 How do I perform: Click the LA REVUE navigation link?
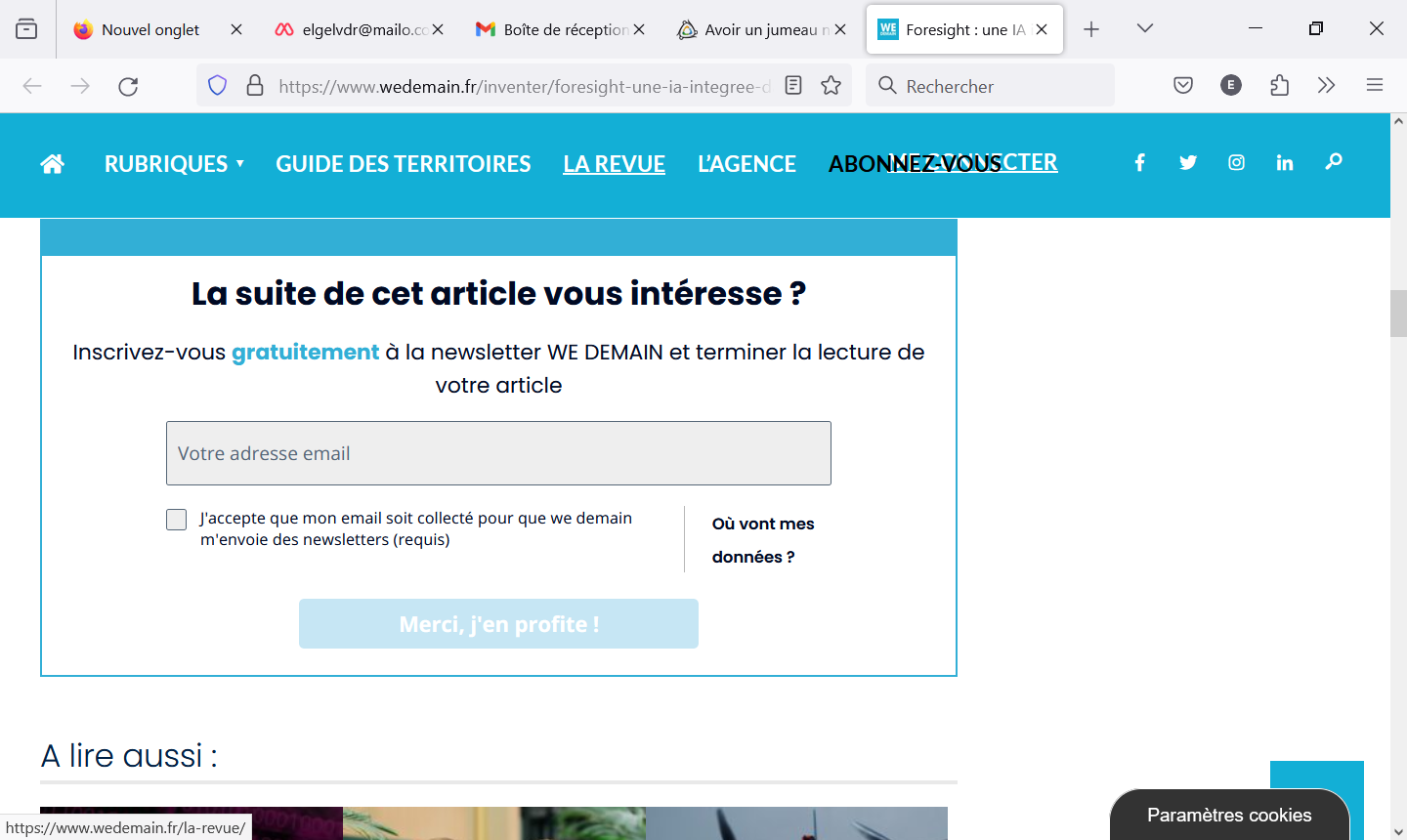pos(614,164)
